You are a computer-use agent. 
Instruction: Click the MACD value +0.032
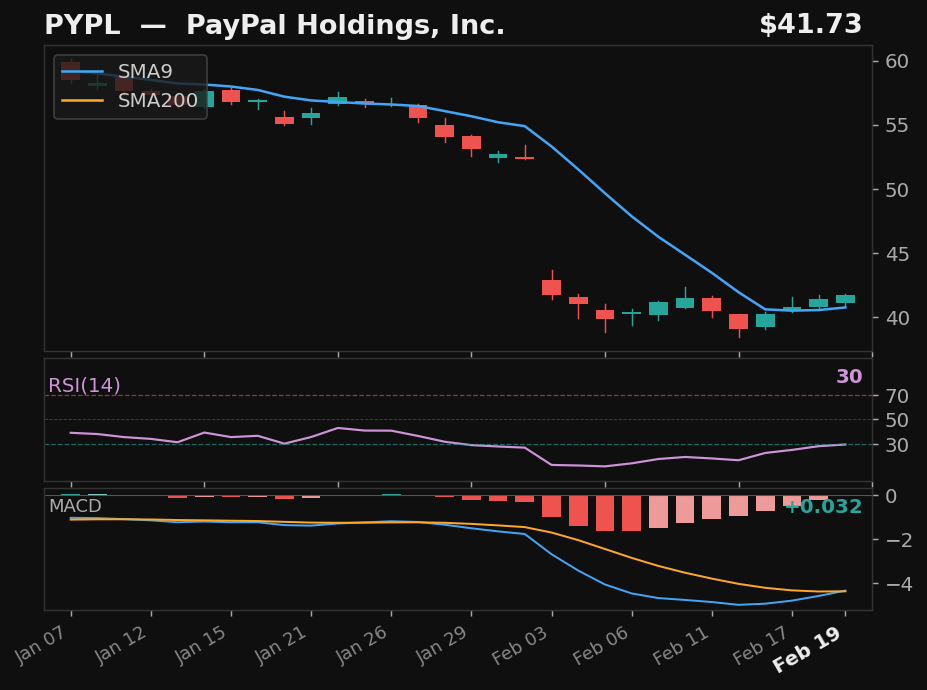pos(823,507)
